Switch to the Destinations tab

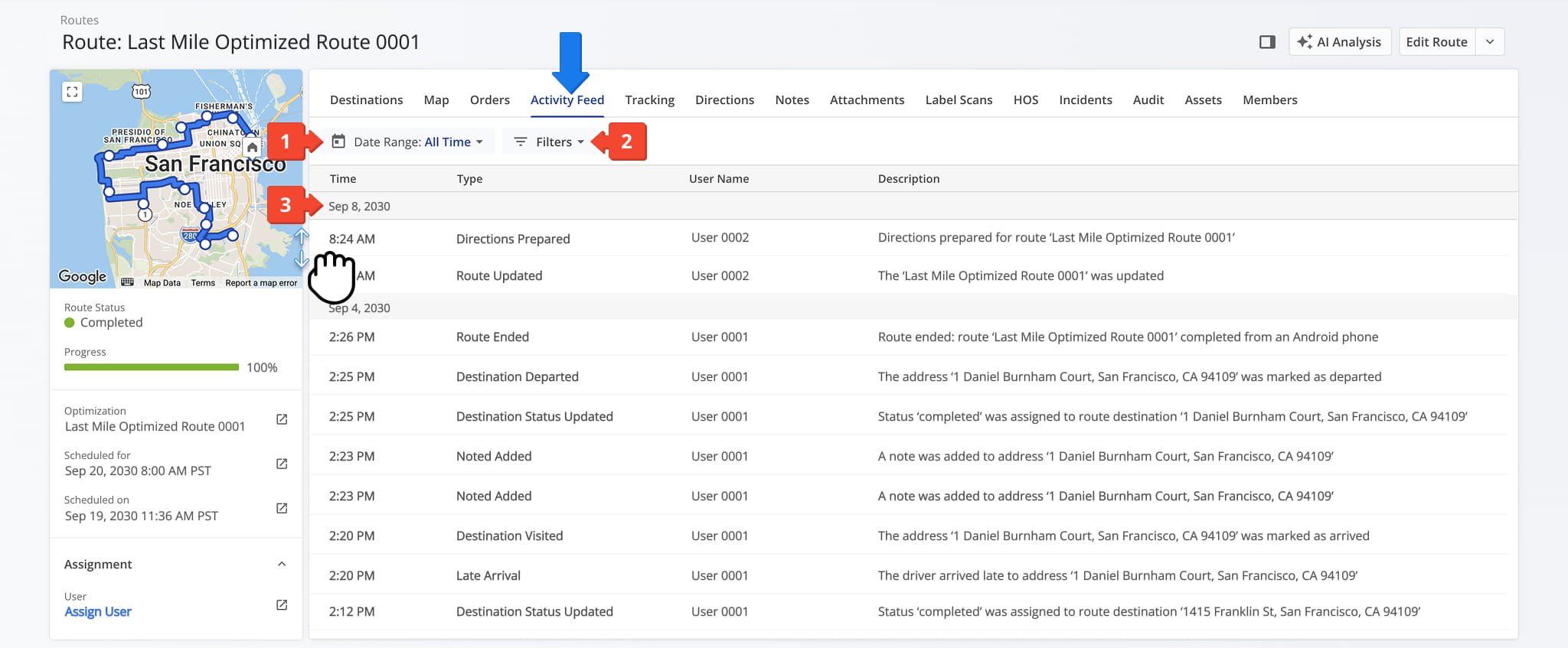366,99
